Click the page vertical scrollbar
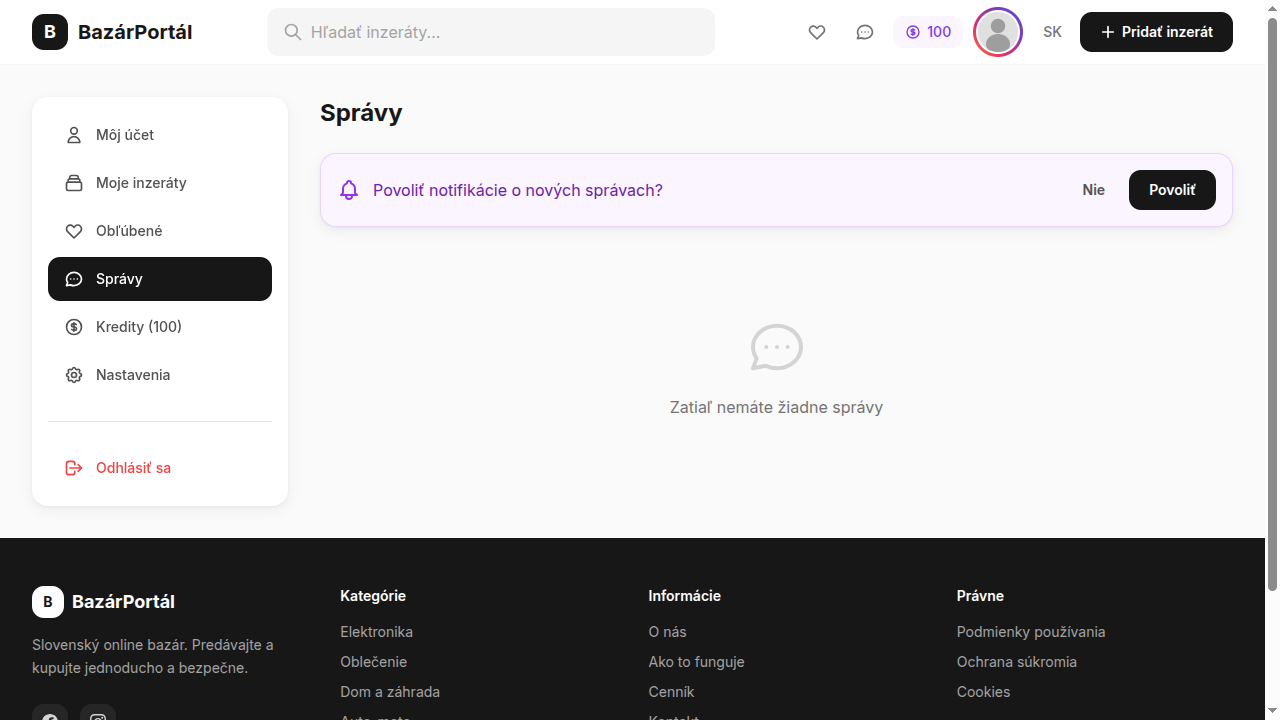The height and width of the screenshot is (720, 1280). tap(1272, 300)
